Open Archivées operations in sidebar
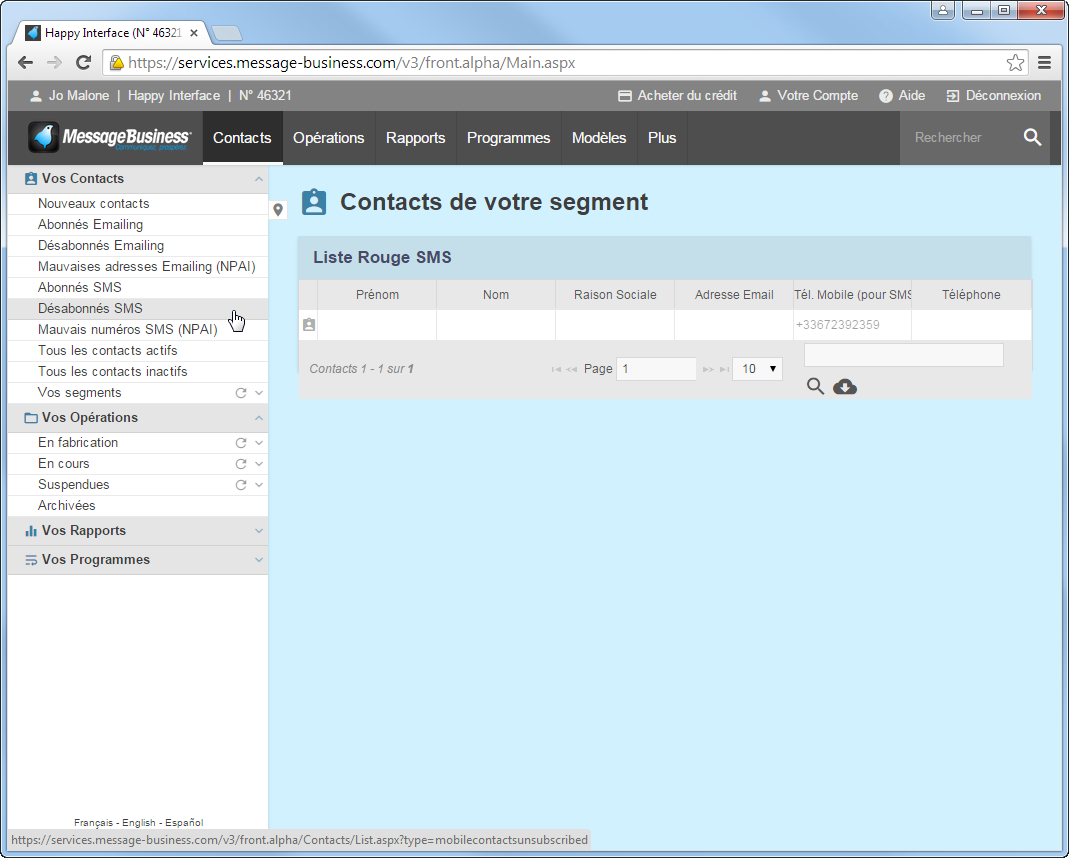1069x858 pixels. coord(138,506)
